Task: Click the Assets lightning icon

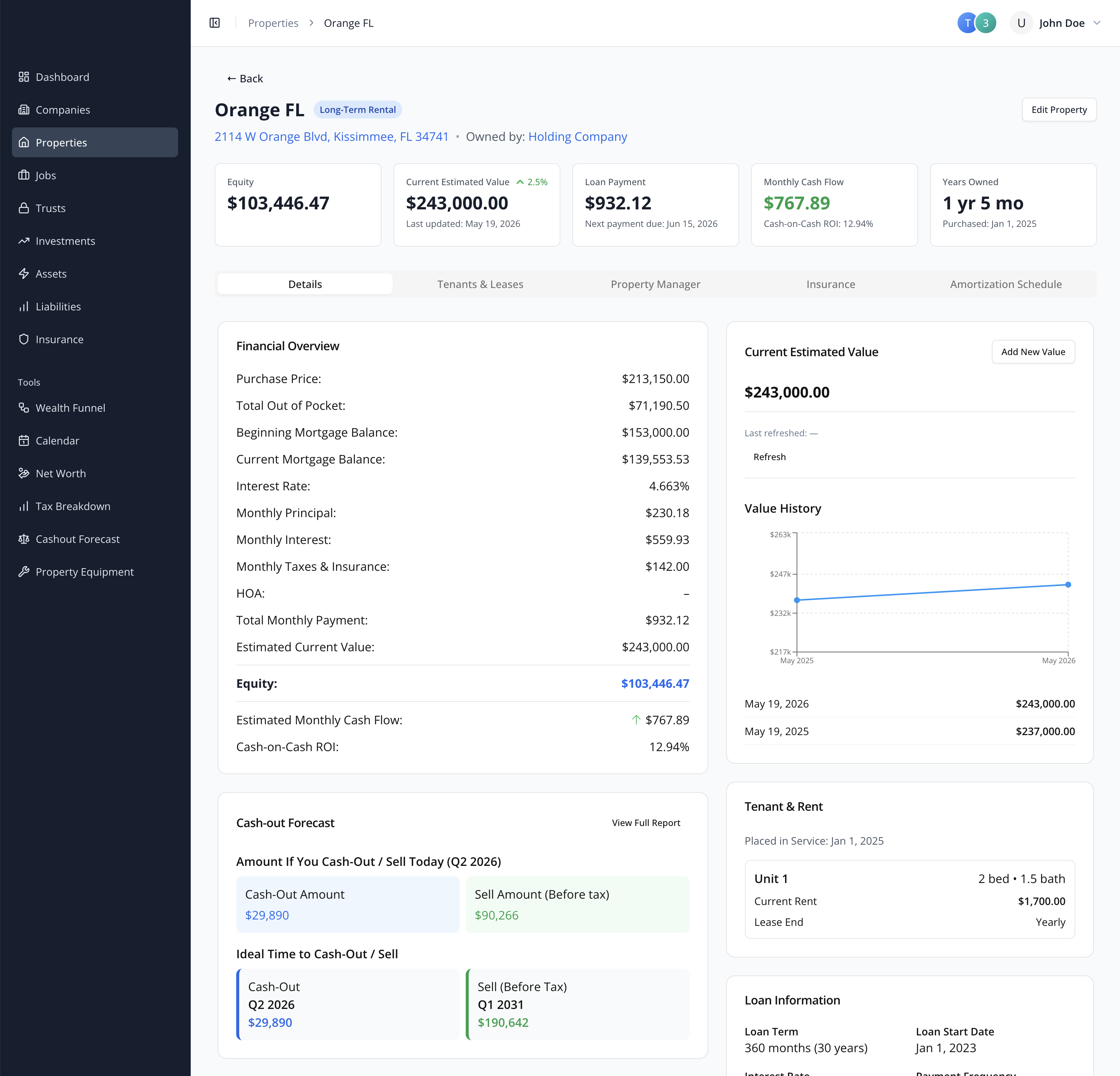Action: tap(23, 274)
